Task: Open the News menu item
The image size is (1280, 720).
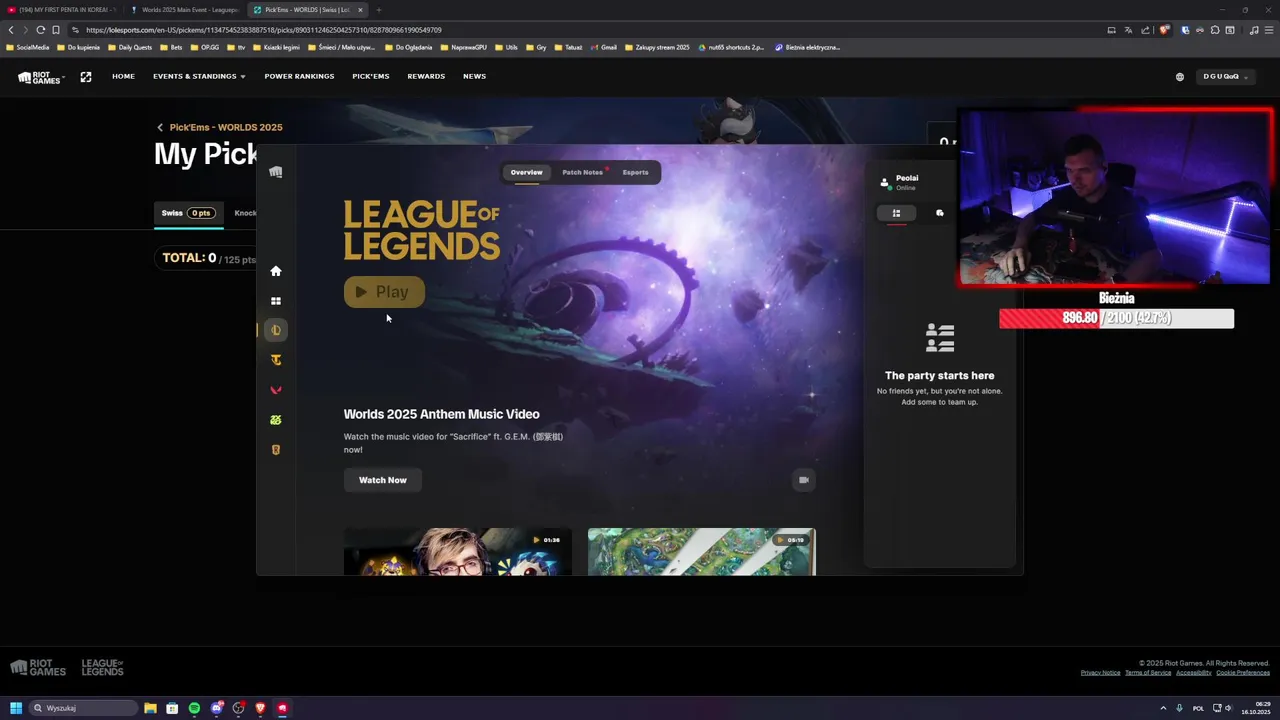Action: pyautogui.click(x=474, y=76)
